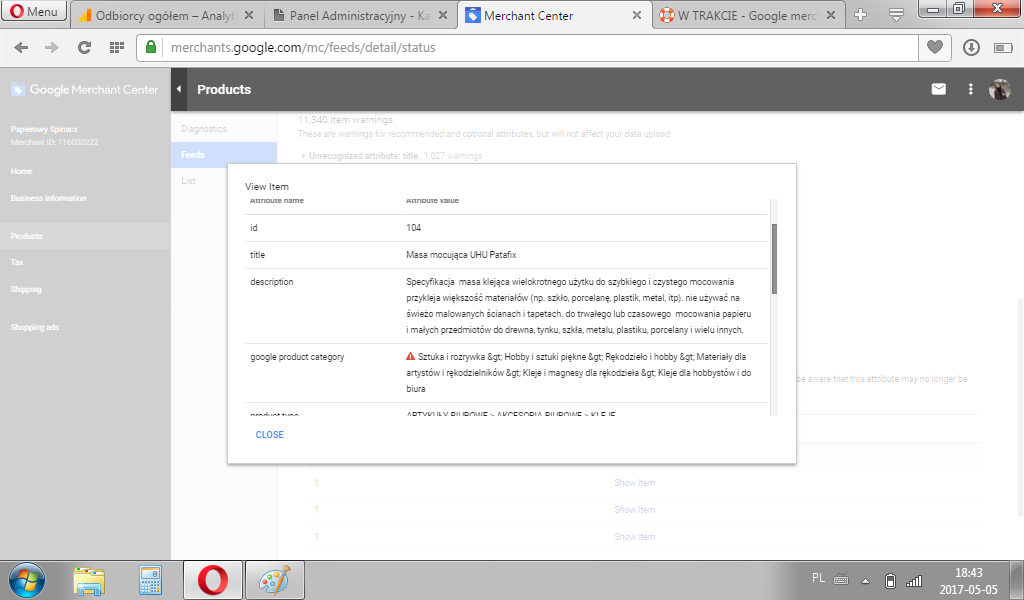Open the mail notifications icon
Screen dimensions: 1024x600
938,89
